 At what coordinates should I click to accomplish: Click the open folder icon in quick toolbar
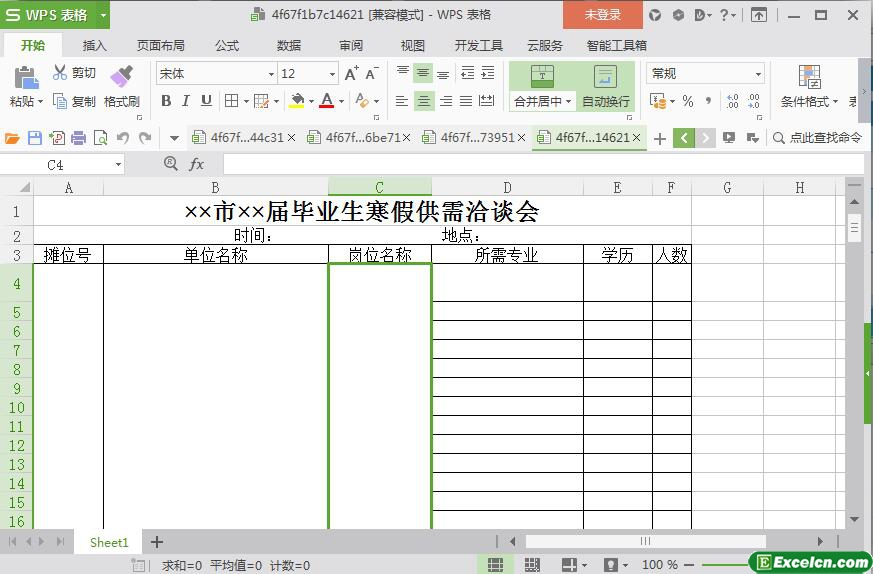click(x=12, y=138)
